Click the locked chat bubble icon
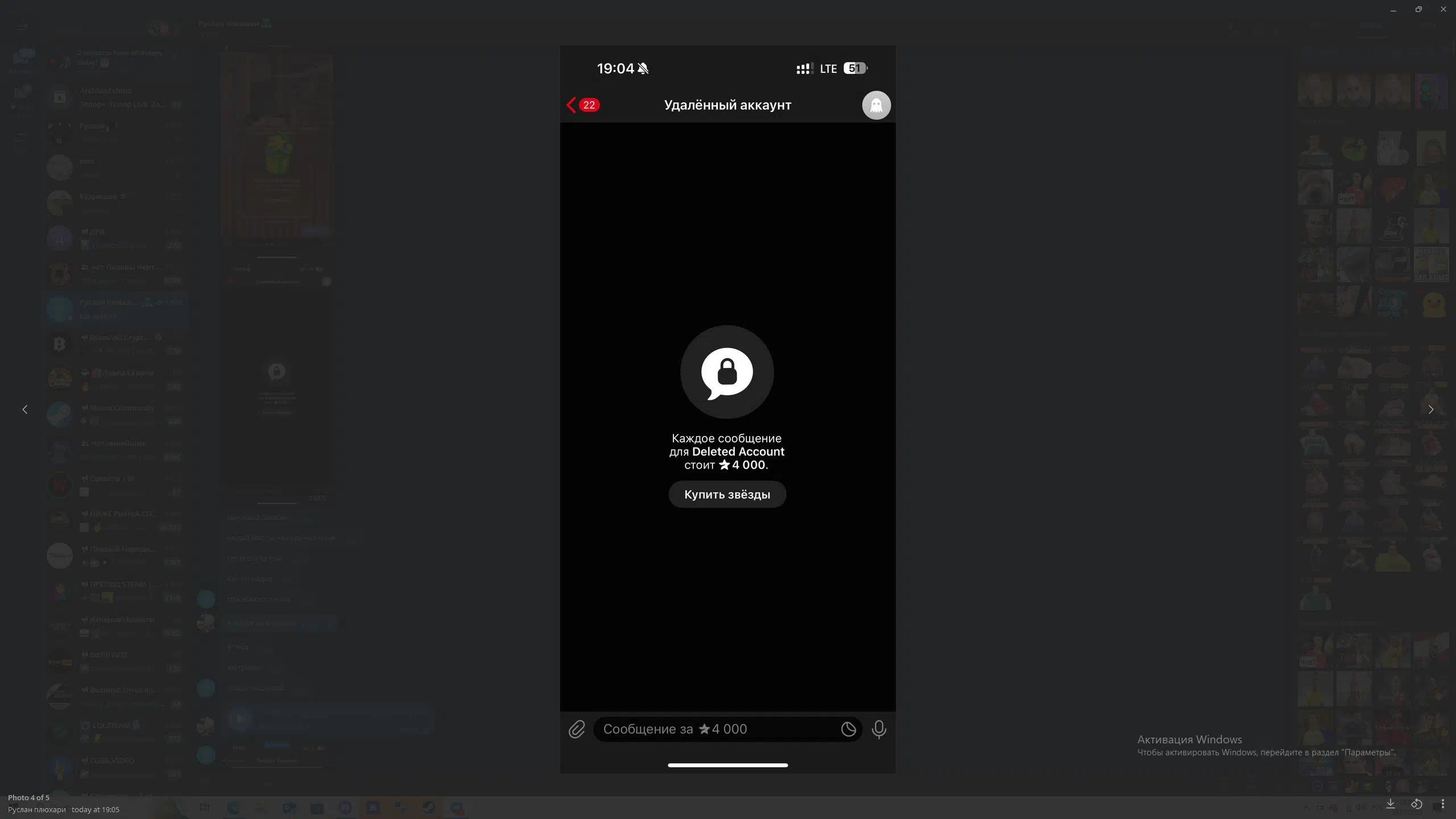 click(727, 373)
